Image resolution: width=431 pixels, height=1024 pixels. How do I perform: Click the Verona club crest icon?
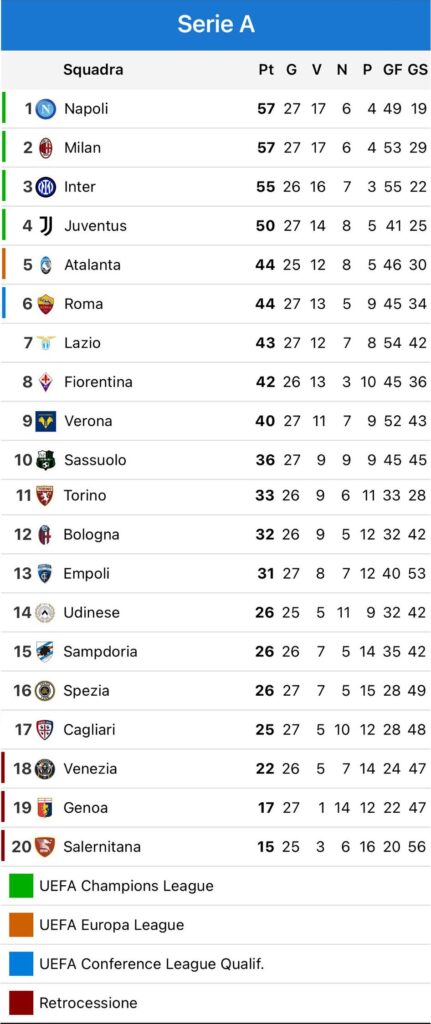46,421
